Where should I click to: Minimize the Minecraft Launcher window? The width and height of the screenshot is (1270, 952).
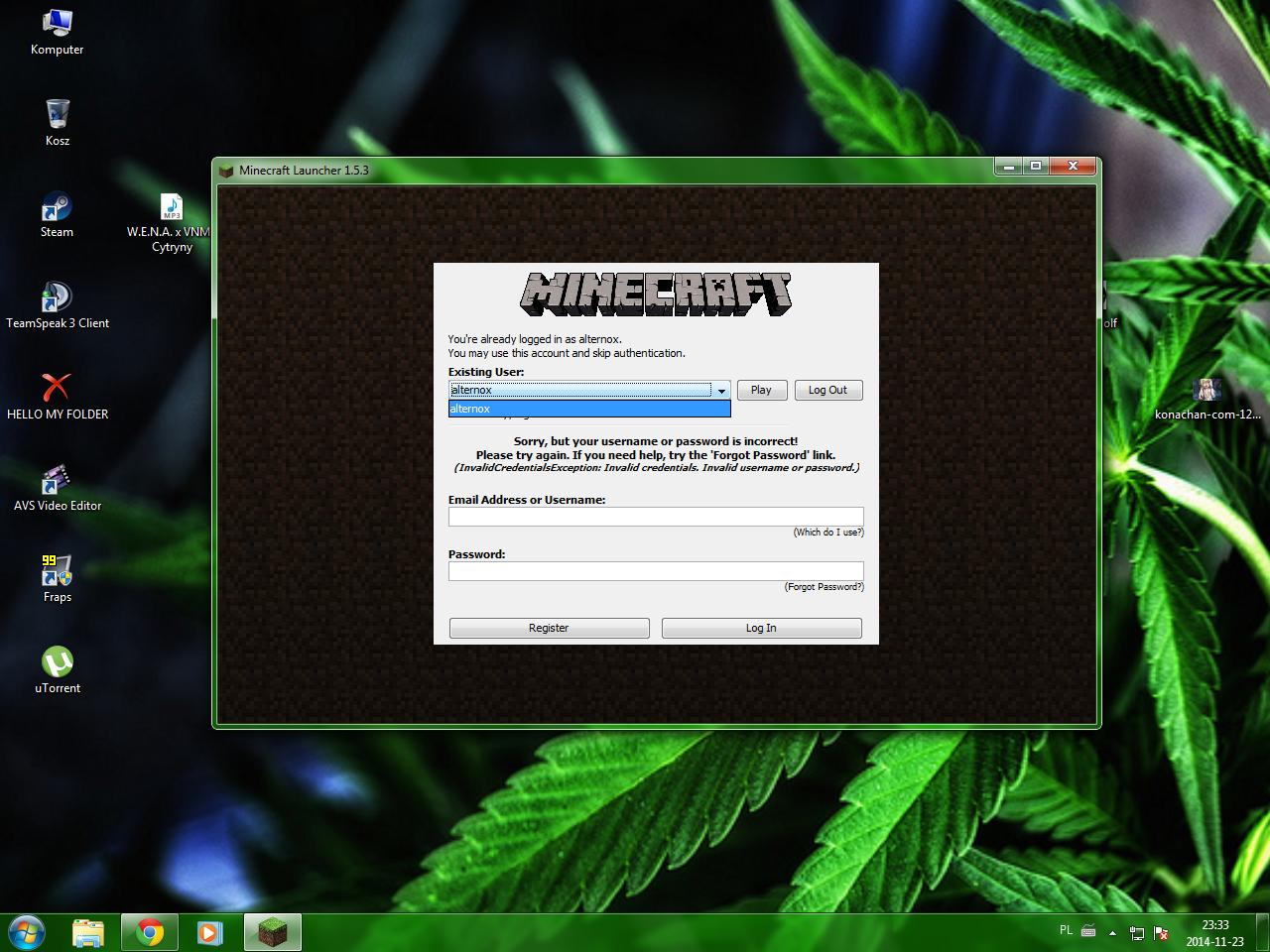1009,167
